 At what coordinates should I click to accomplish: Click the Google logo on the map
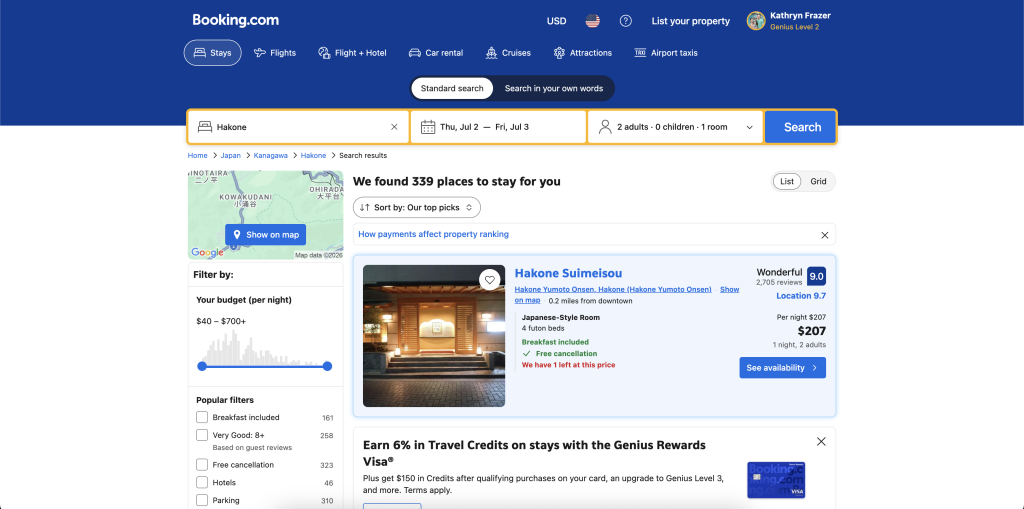(207, 252)
